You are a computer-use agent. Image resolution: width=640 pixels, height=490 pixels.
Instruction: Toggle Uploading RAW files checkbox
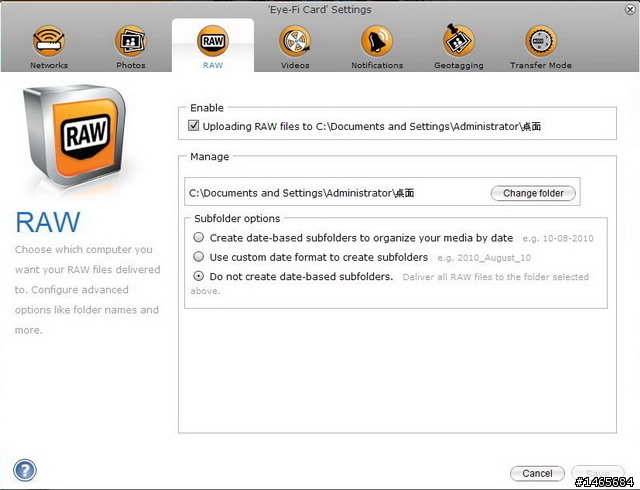point(193,125)
